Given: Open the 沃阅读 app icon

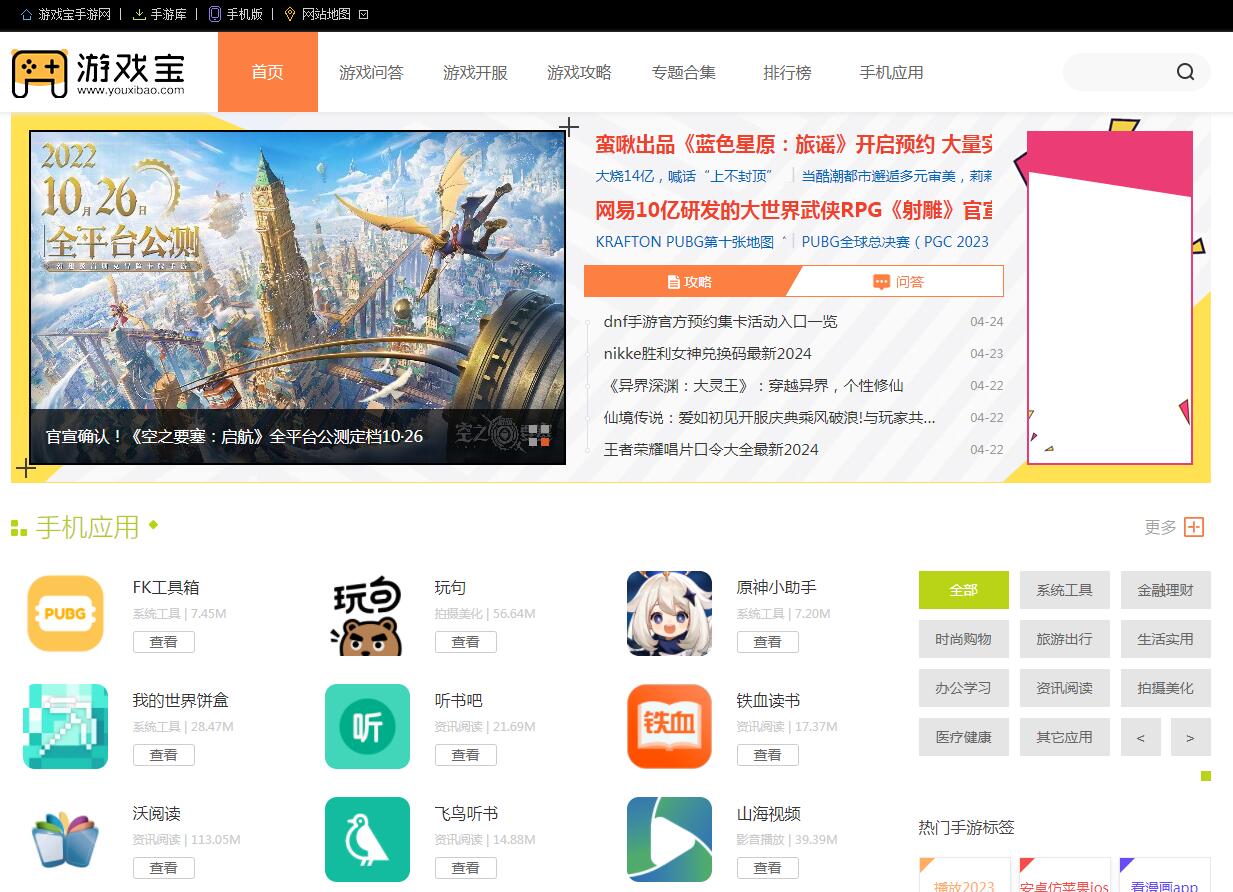Looking at the screenshot, I should [65, 839].
